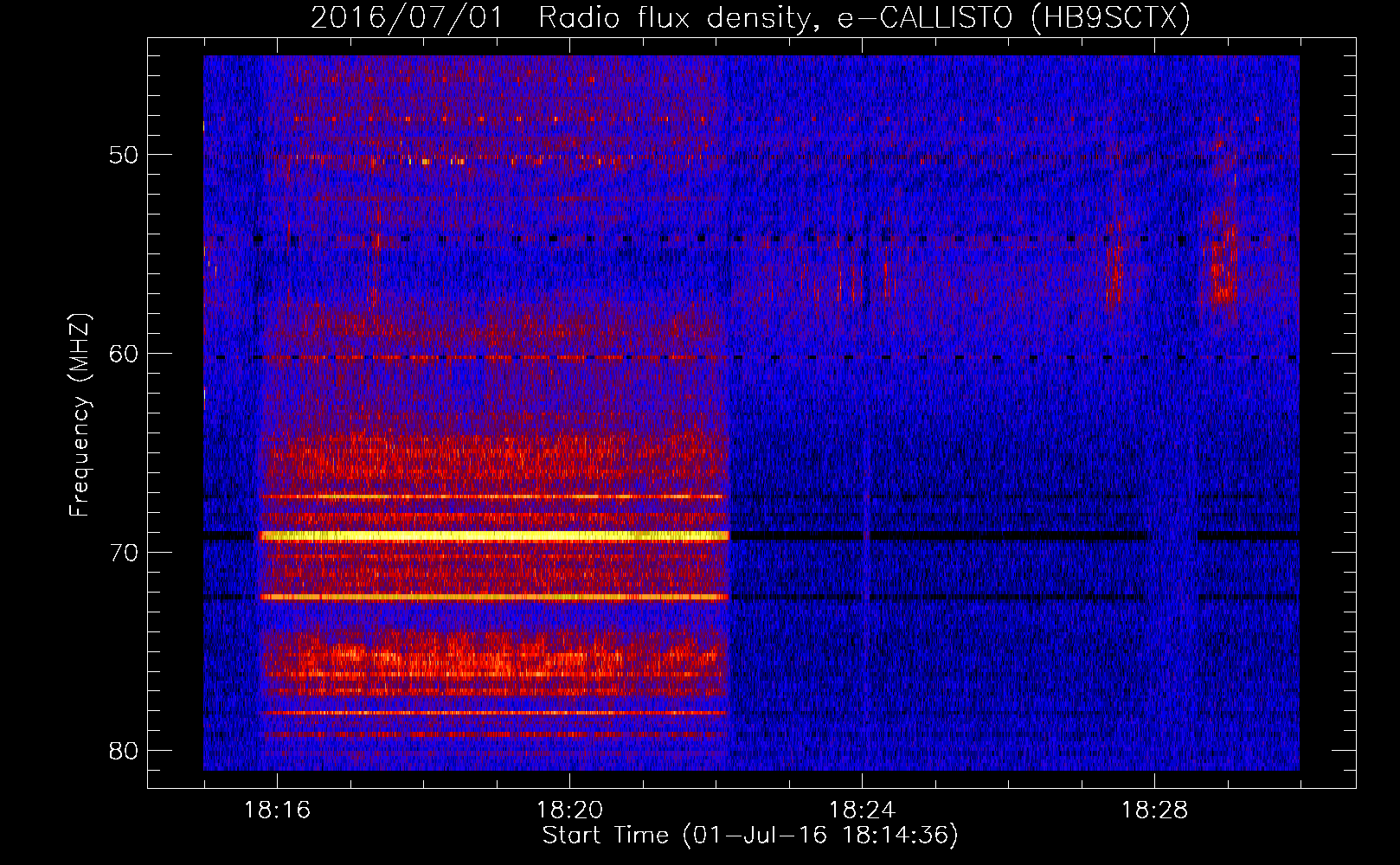Click the '60' frequency axis label
The height and width of the screenshot is (865, 1400).
pyautogui.click(x=124, y=354)
